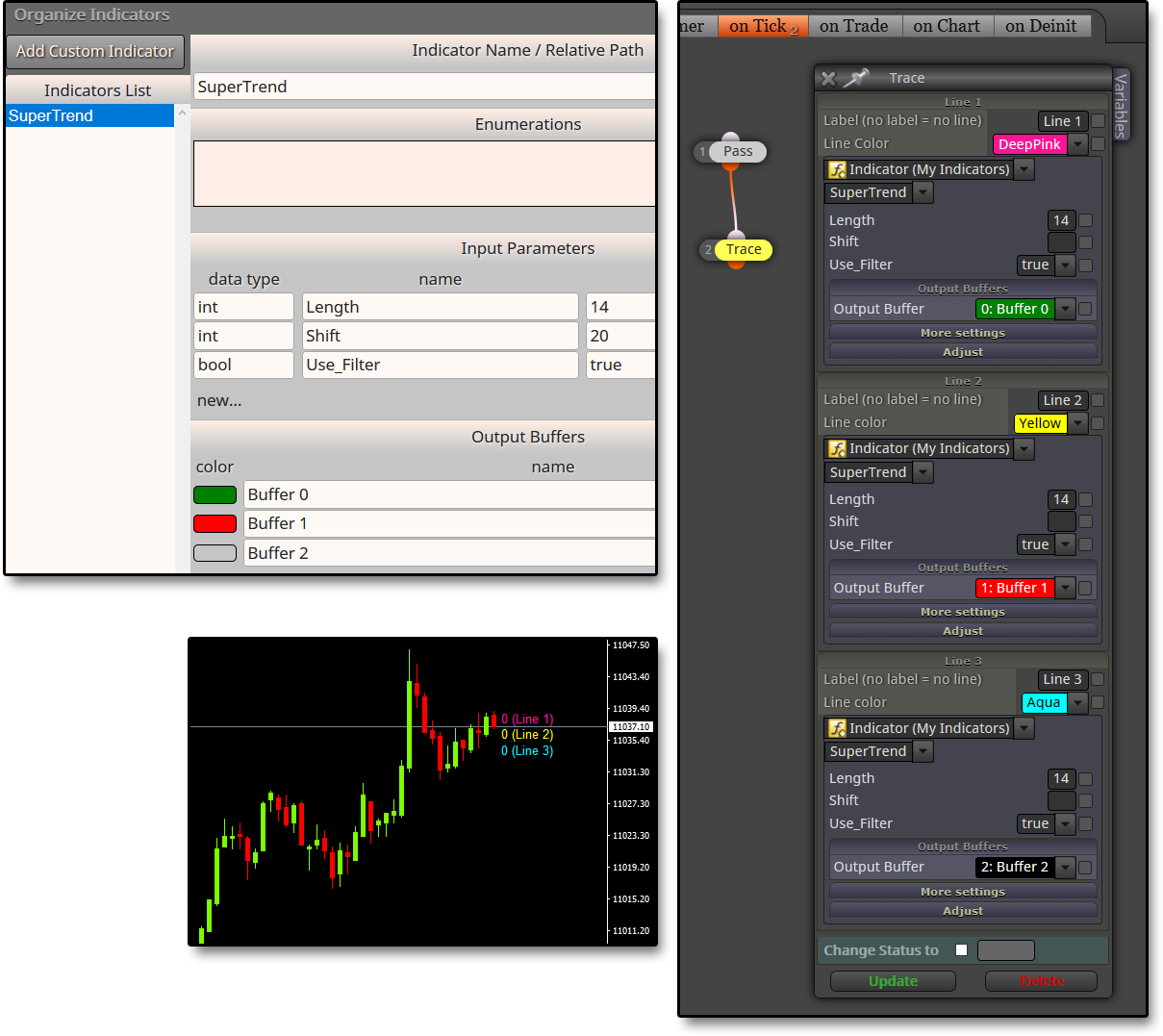Click the current price label 11037.10 on chart
The width and height of the screenshot is (1163, 1036).
pos(631,727)
